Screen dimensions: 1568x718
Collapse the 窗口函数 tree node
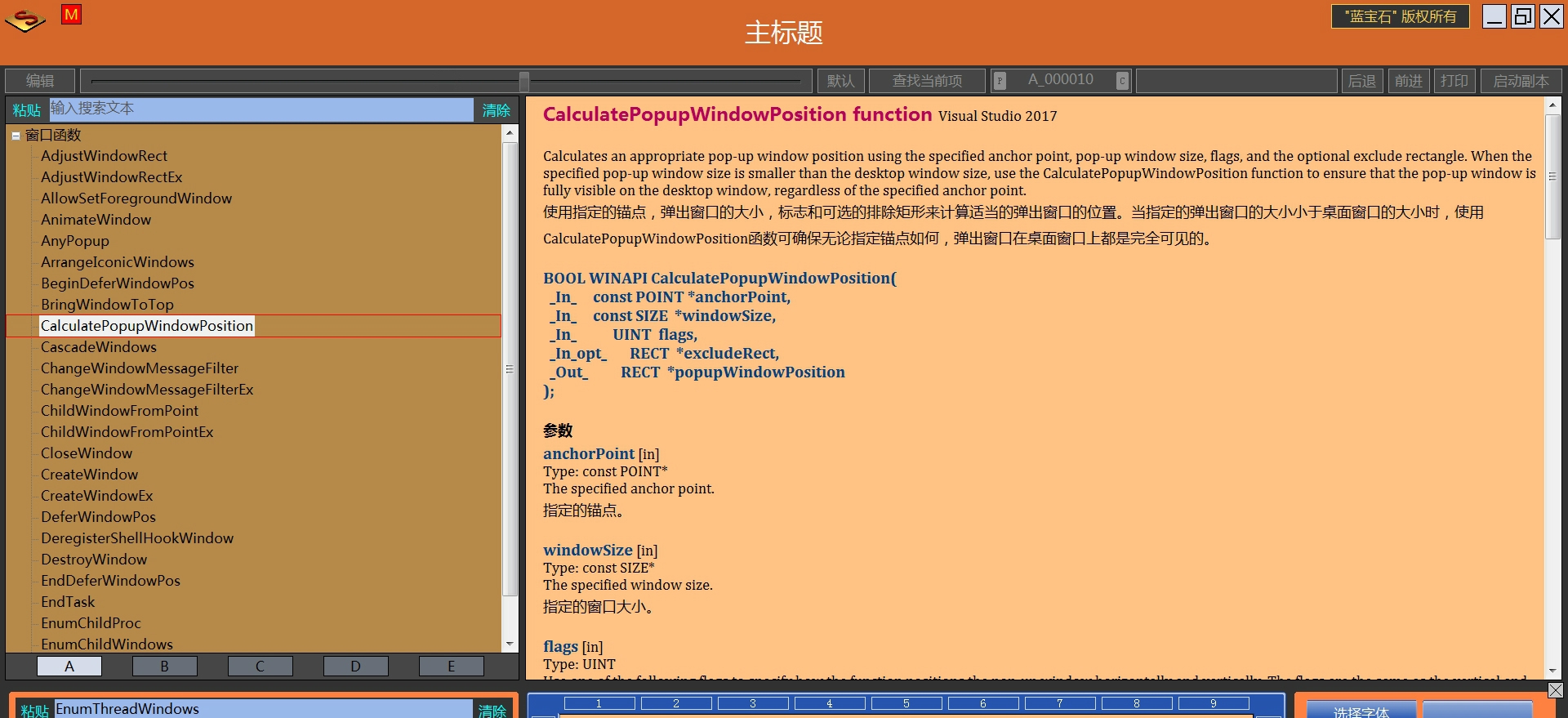[16, 136]
